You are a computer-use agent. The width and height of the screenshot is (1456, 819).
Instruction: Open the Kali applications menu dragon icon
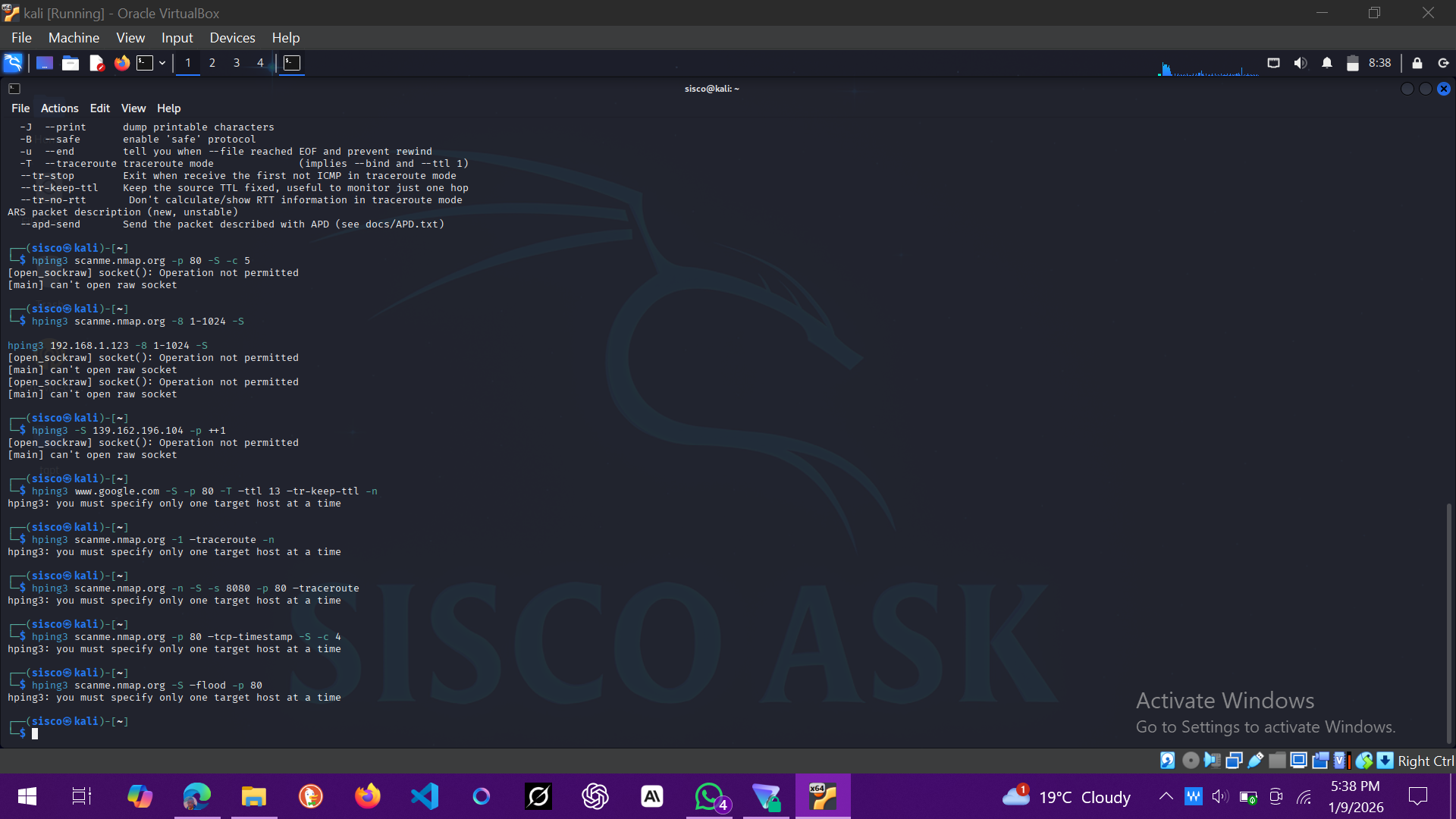(x=13, y=63)
